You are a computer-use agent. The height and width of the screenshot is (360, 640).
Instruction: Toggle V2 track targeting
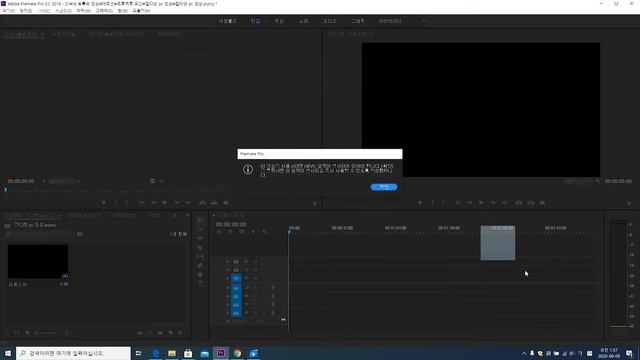point(236,270)
